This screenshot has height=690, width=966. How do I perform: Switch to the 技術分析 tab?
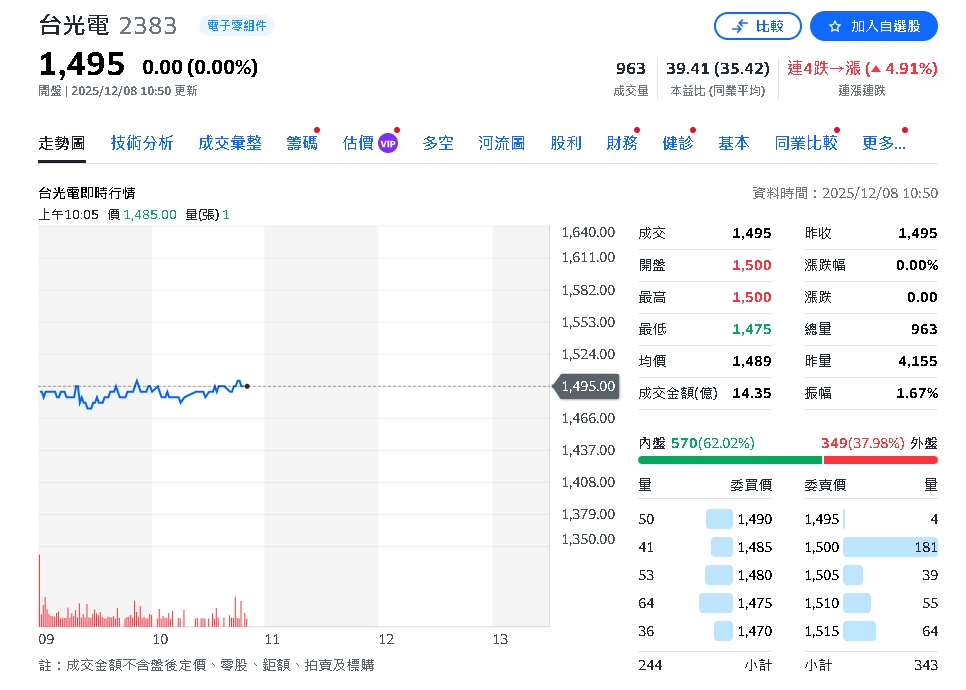point(142,143)
